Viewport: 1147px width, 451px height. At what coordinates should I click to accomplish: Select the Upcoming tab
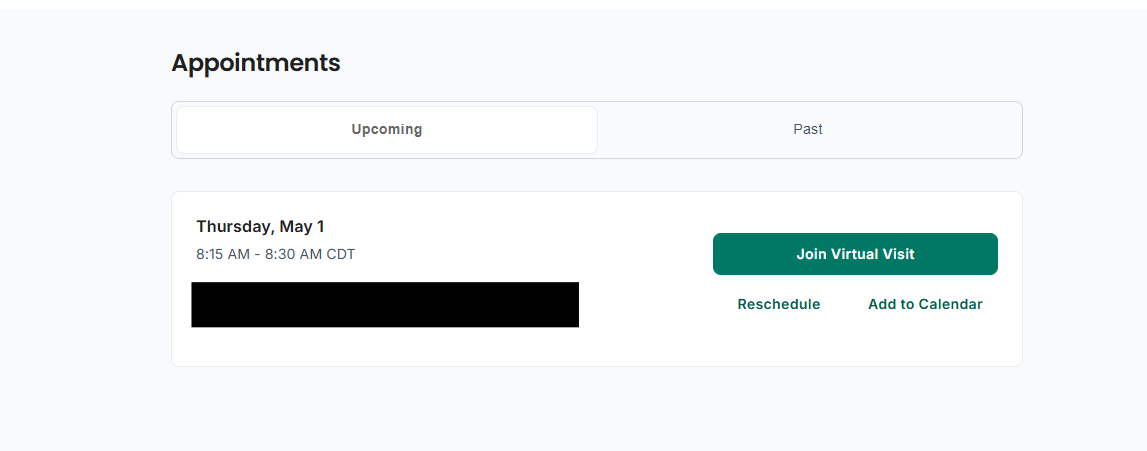tap(387, 130)
